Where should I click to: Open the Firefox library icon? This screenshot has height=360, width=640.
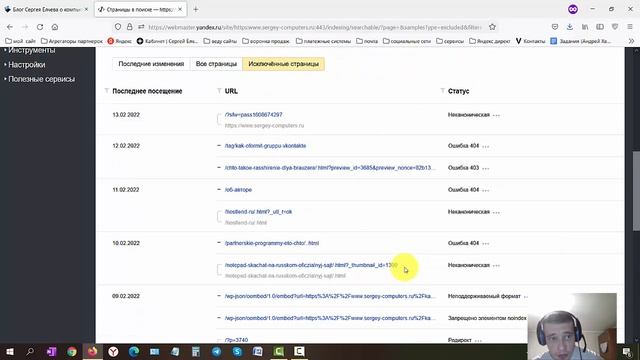[x=585, y=27]
